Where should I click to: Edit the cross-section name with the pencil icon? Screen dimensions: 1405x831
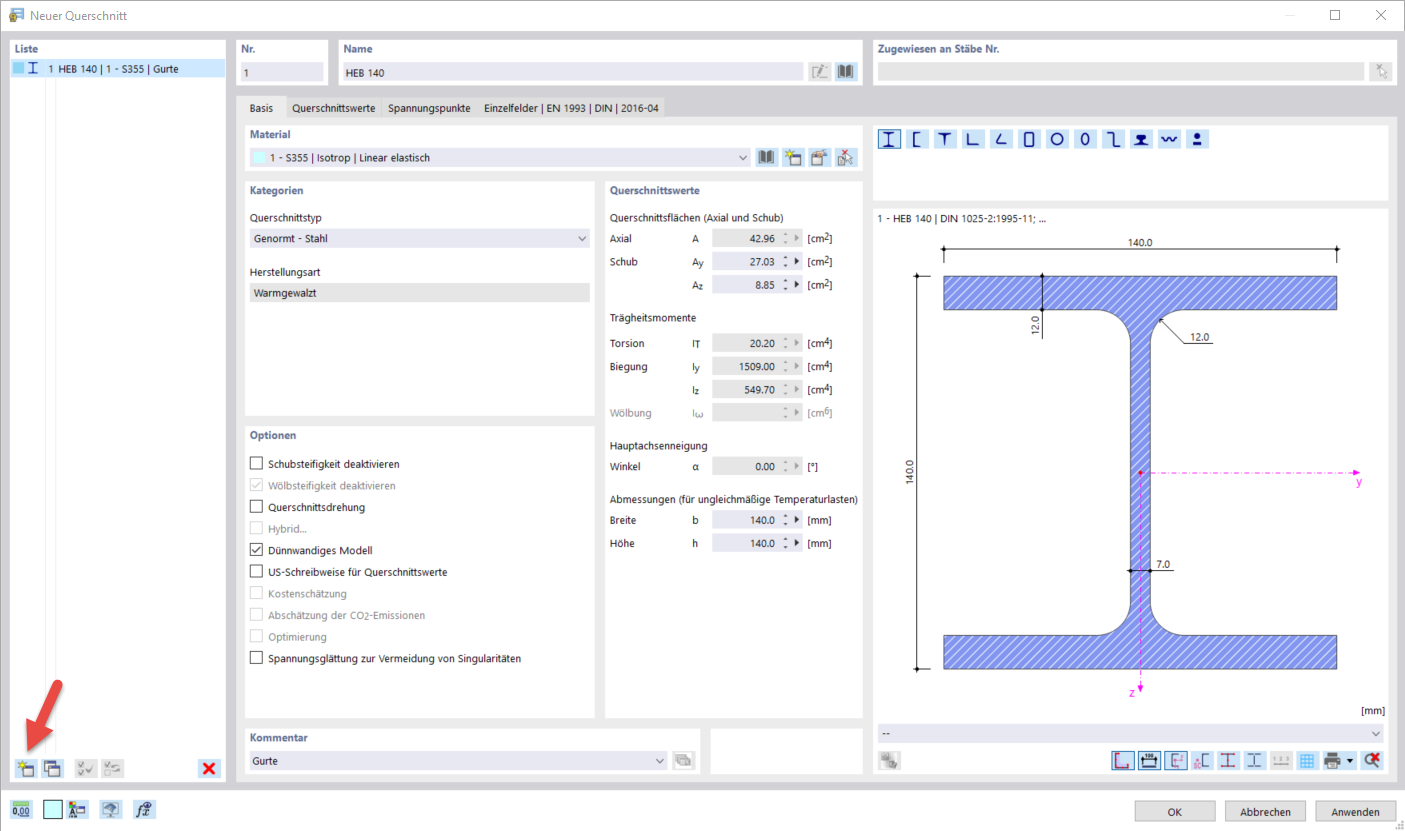coord(820,72)
